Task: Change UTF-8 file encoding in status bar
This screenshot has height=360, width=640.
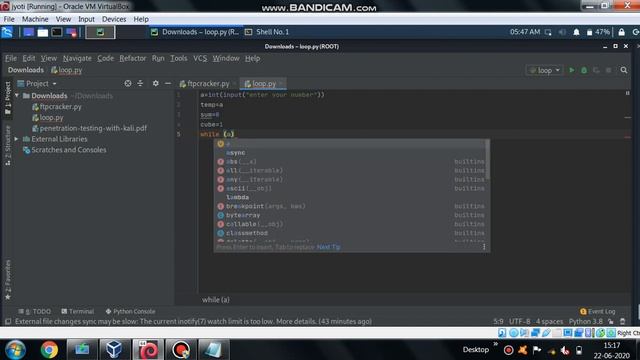Action: (x=520, y=322)
